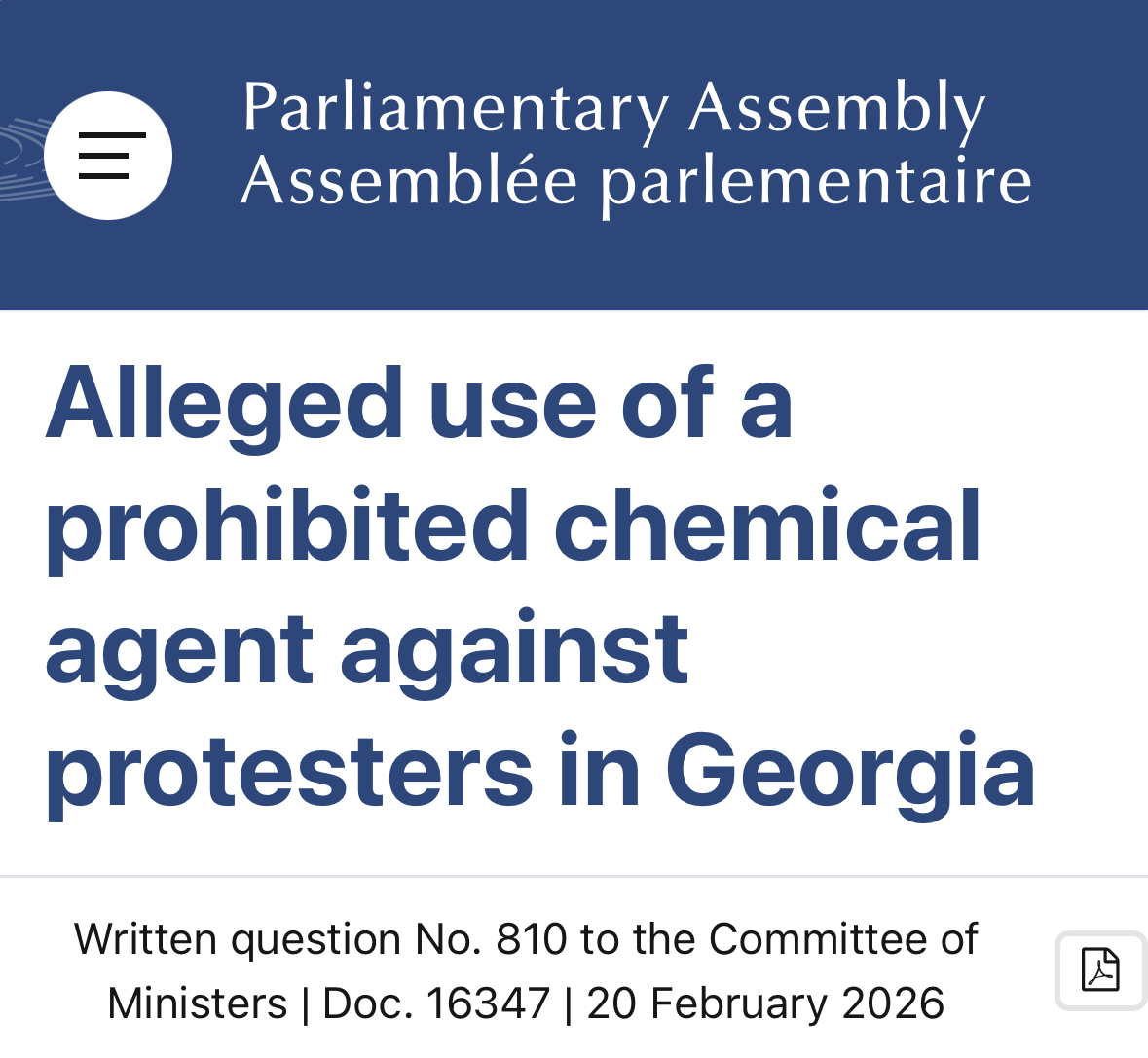Open the hamburger navigation menu

(x=108, y=156)
